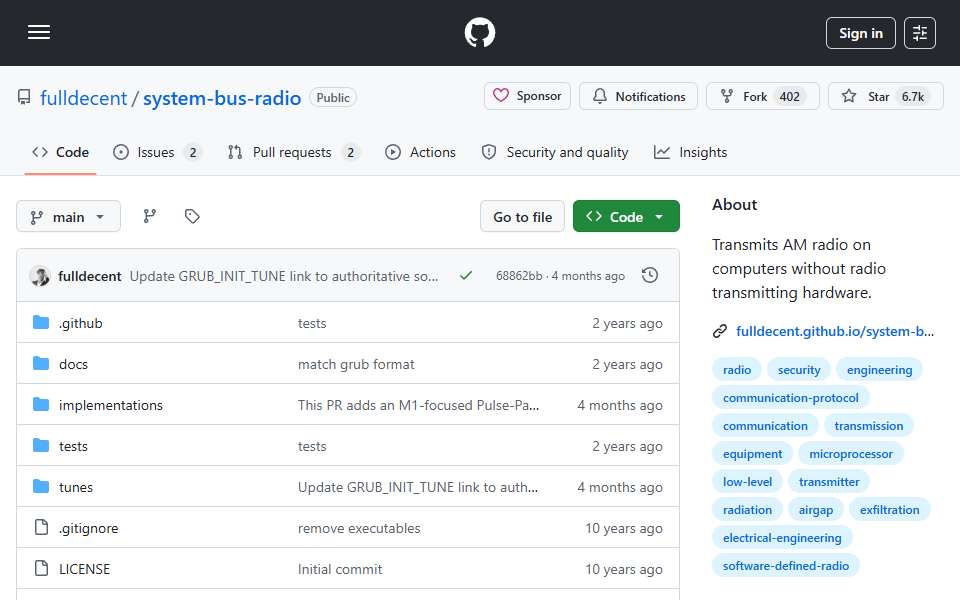
Task: Click the docs folder icon
Action: 41,364
